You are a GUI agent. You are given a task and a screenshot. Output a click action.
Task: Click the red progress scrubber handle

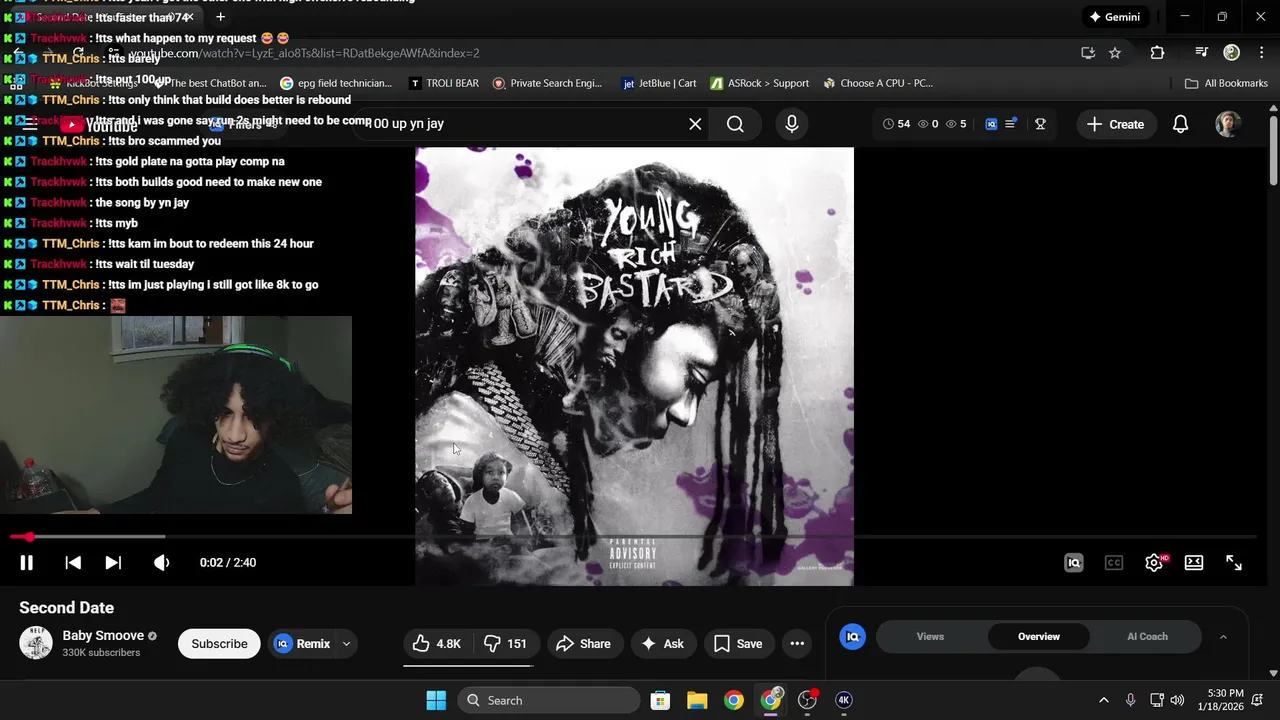pyautogui.click(x=29, y=537)
